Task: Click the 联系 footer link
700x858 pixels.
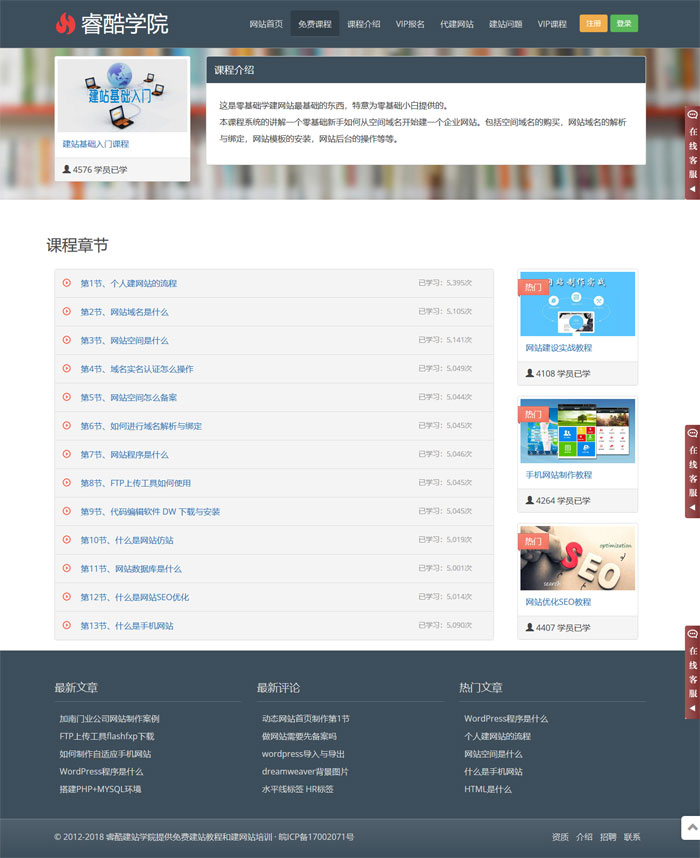Action: tap(632, 836)
